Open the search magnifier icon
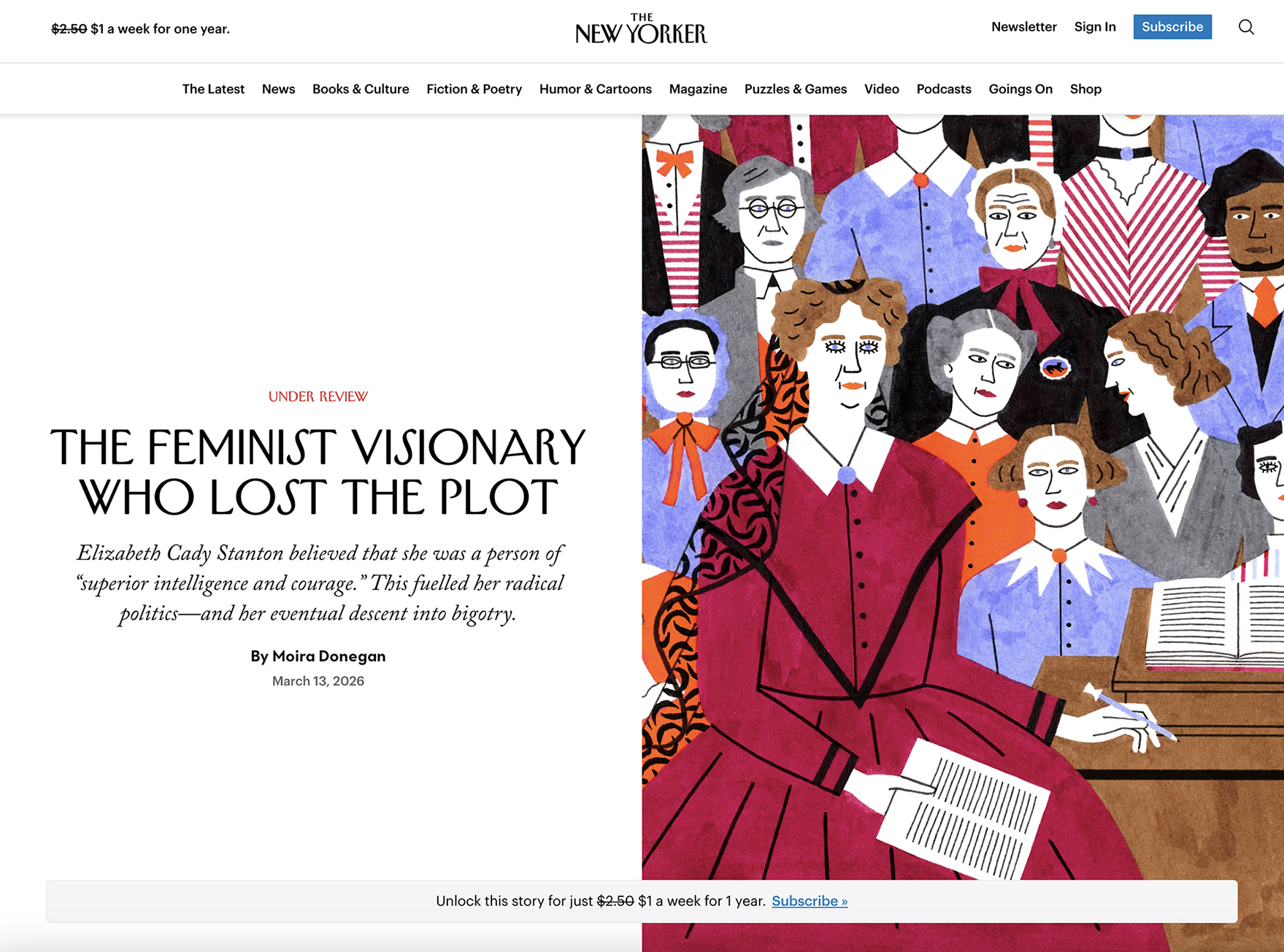 [x=1246, y=27]
